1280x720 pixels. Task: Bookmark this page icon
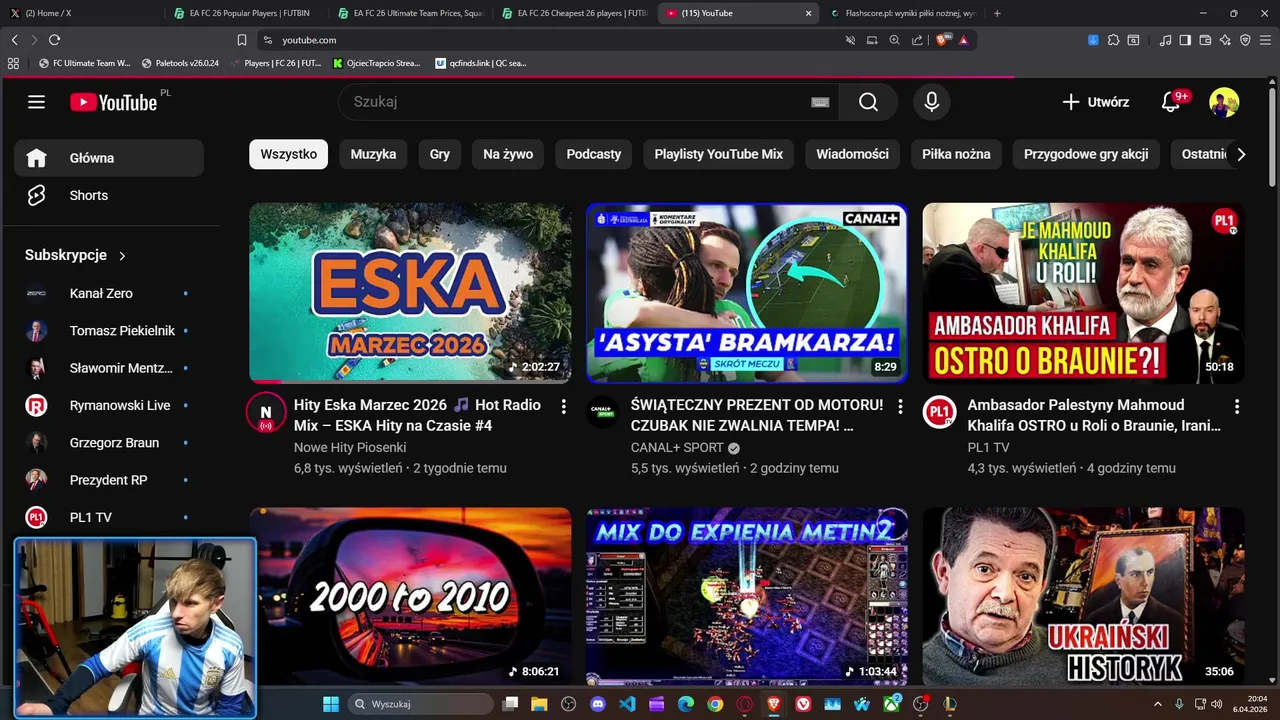(x=241, y=40)
